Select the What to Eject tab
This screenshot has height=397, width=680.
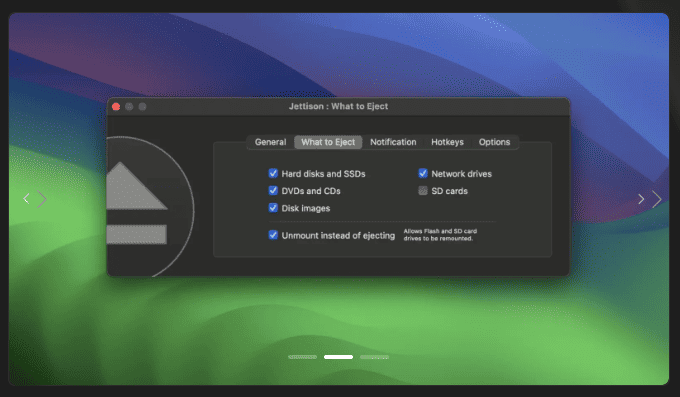pyautogui.click(x=328, y=142)
